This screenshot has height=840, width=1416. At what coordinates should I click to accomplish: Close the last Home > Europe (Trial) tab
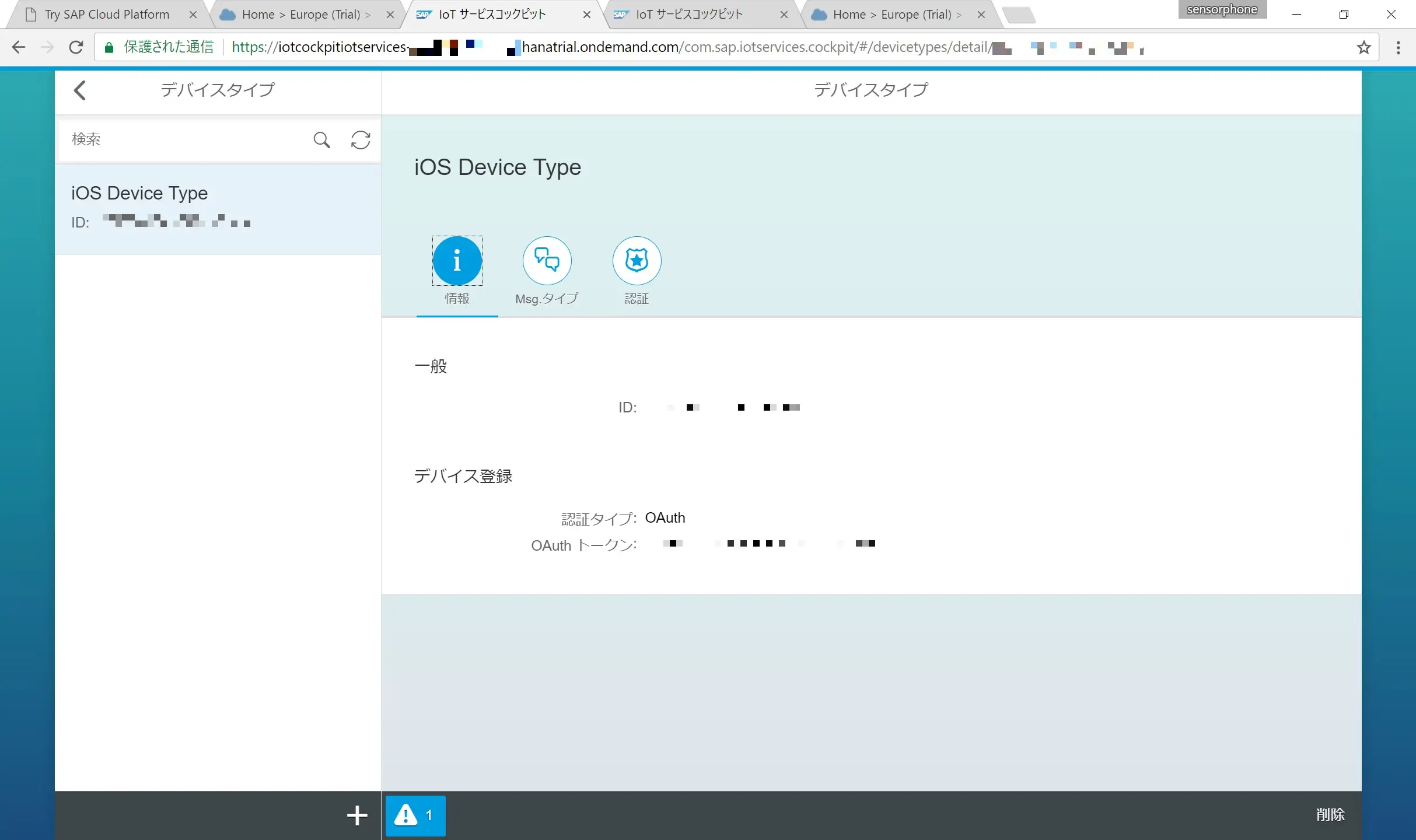[x=981, y=15]
